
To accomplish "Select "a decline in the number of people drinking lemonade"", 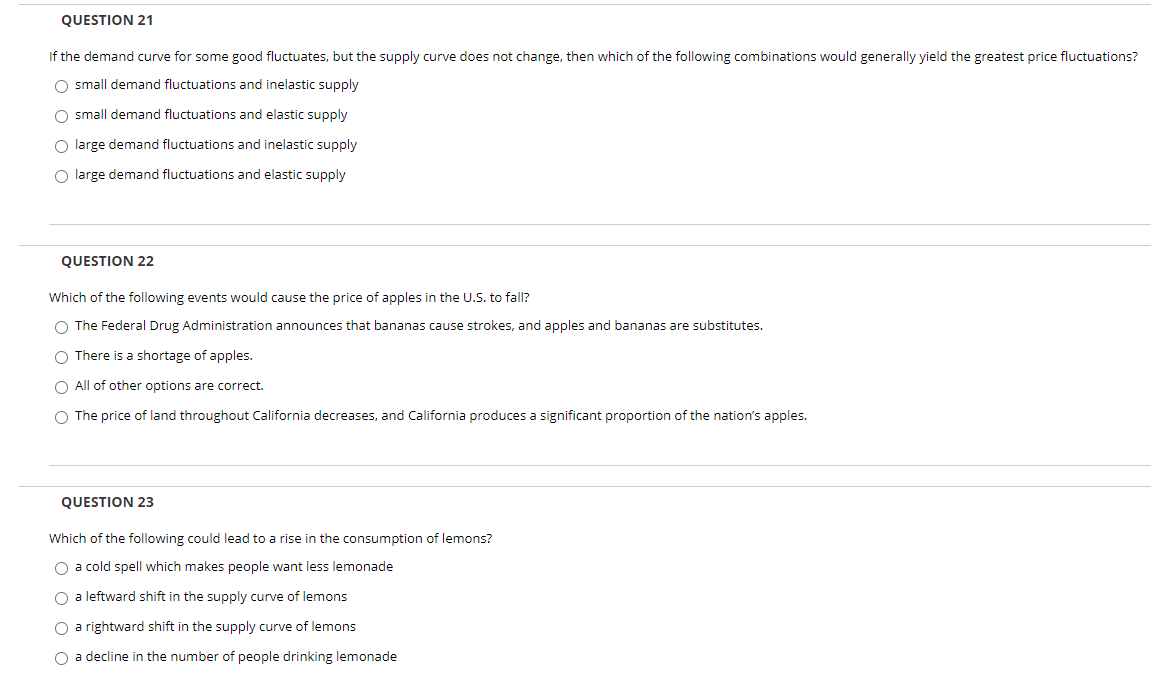I will [61, 658].
